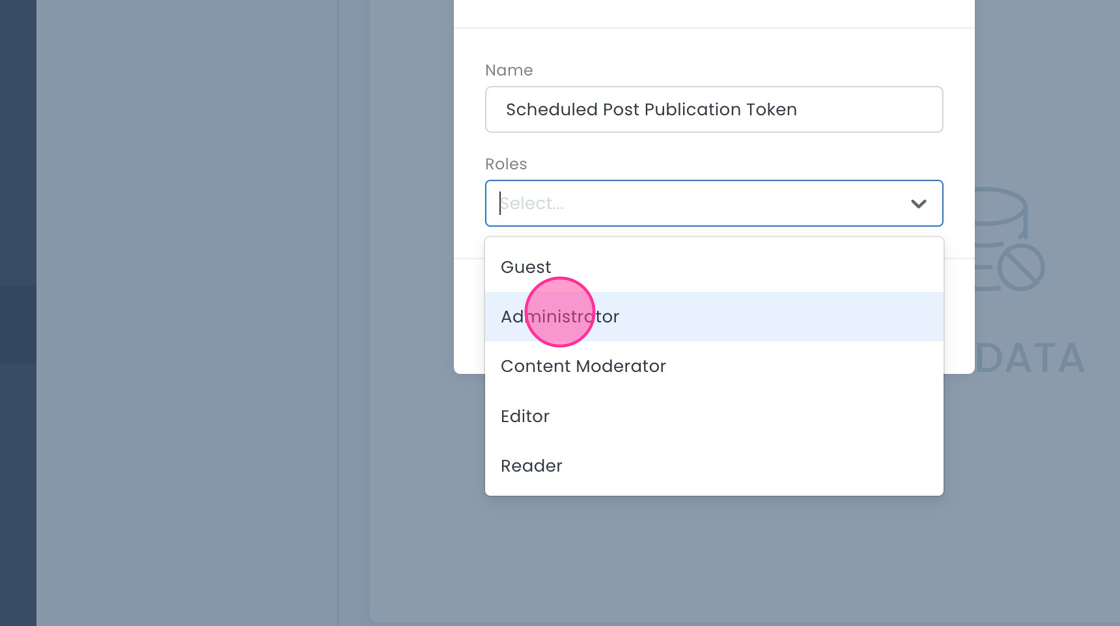The image size is (1120, 626).
Task: Click the dark left navigation sidebar
Action: 18,150
